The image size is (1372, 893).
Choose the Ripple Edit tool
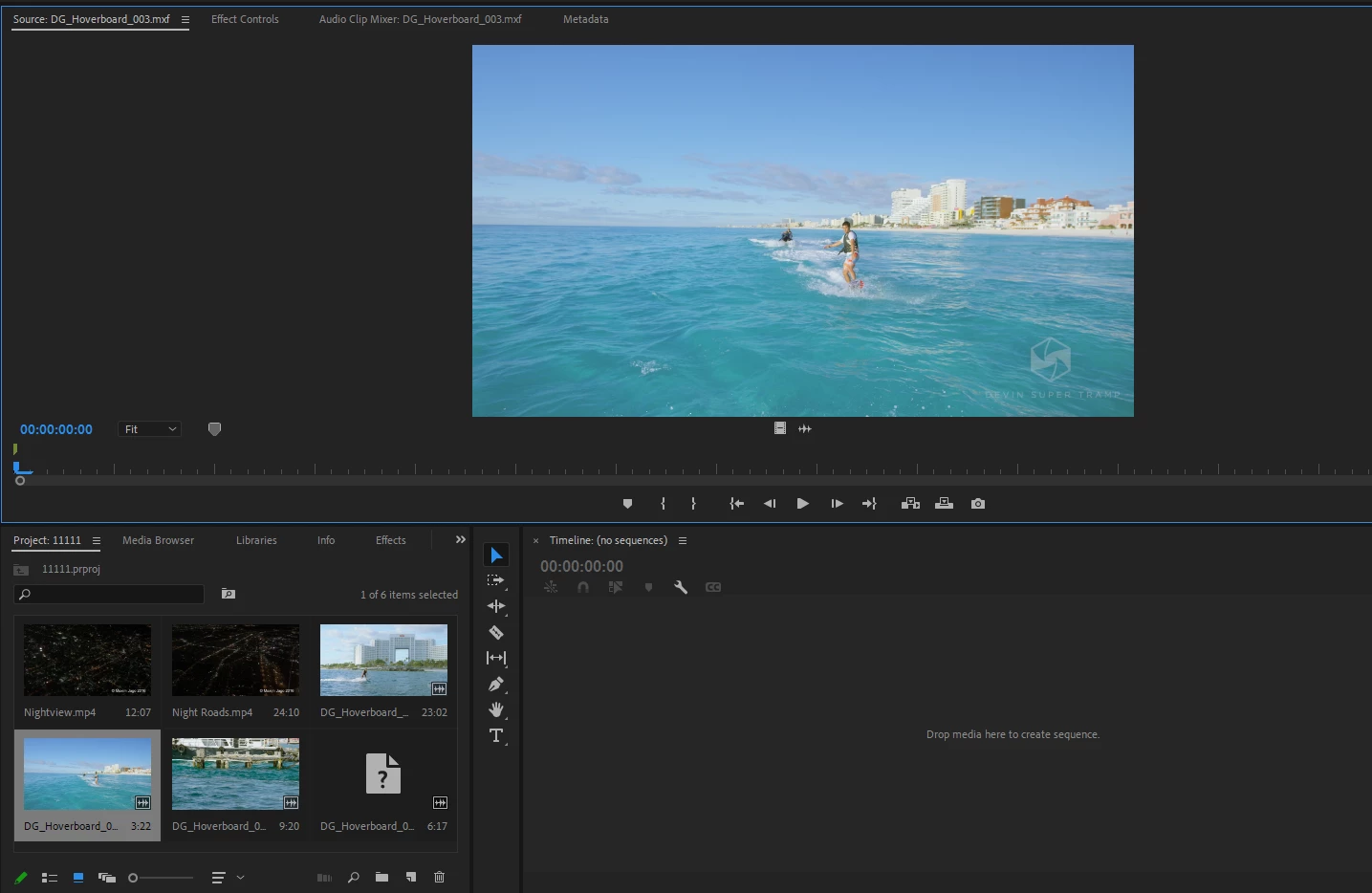click(496, 606)
